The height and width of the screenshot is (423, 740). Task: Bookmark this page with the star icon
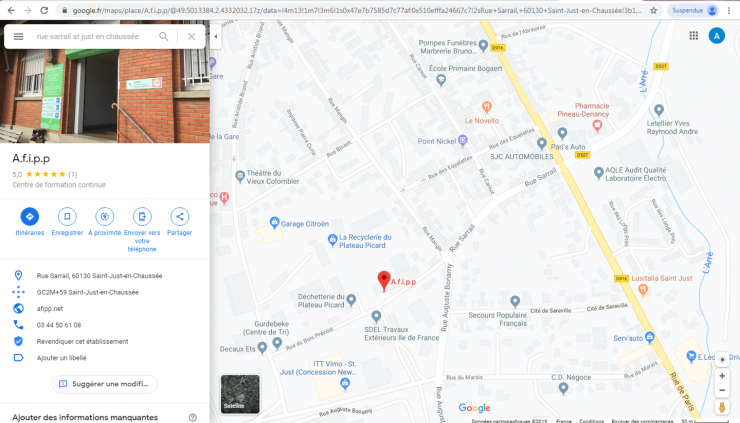(x=654, y=10)
